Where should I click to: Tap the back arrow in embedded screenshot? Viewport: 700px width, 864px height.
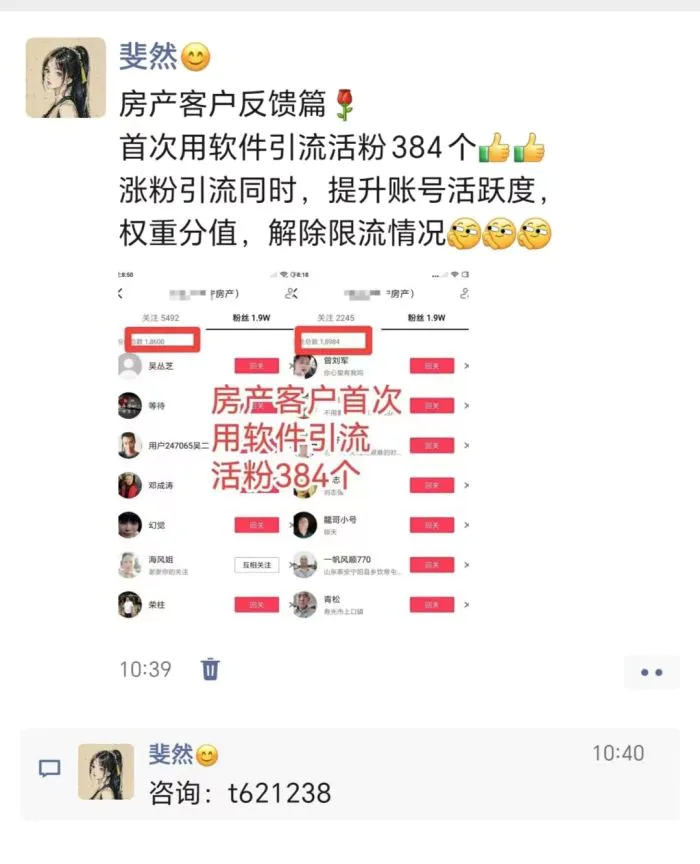tap(121, 294)
